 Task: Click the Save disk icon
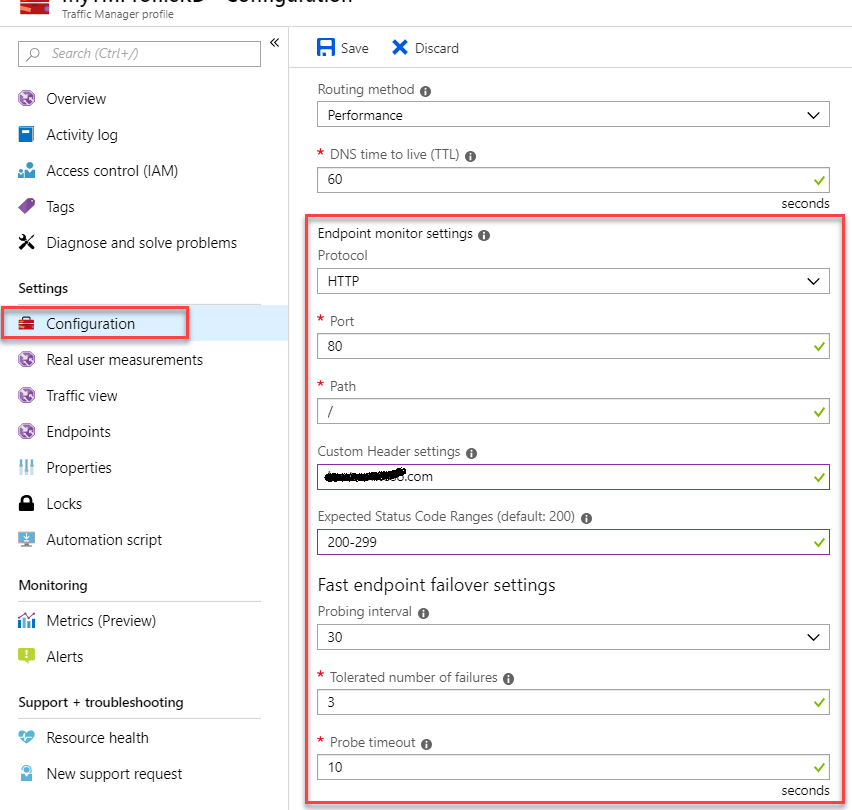coord(326,48)
